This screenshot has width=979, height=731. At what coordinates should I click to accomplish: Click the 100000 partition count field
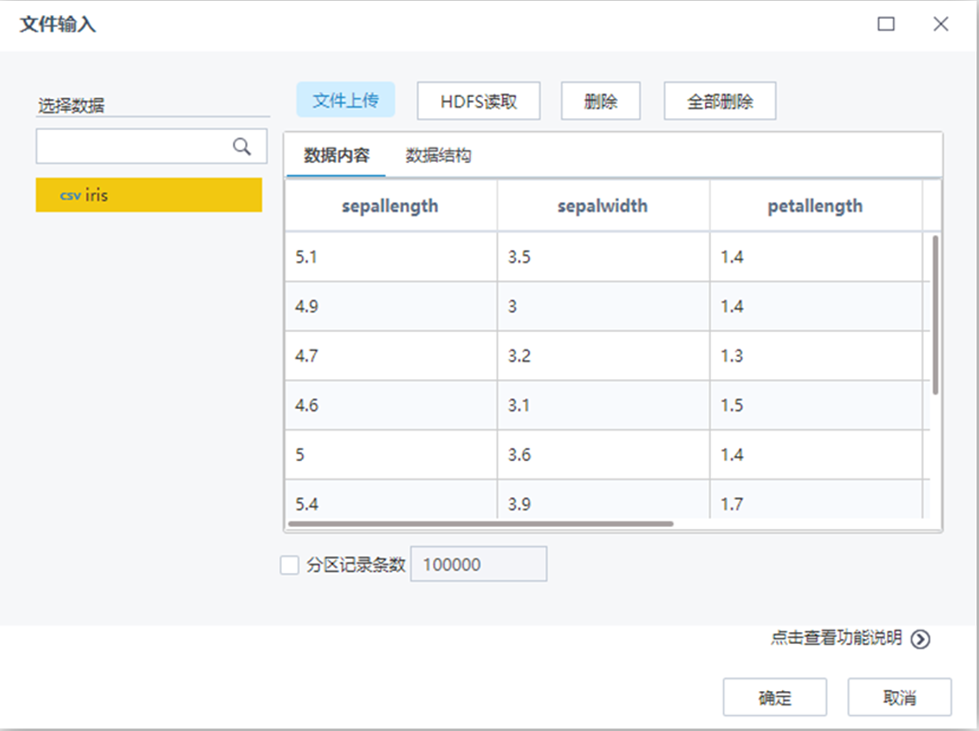478,563
